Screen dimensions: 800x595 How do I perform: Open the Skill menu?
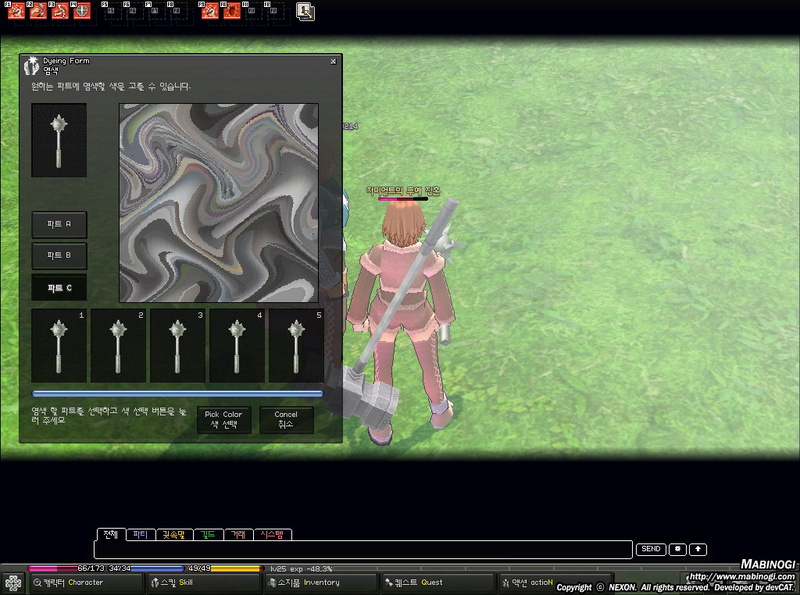pos(203,582)
